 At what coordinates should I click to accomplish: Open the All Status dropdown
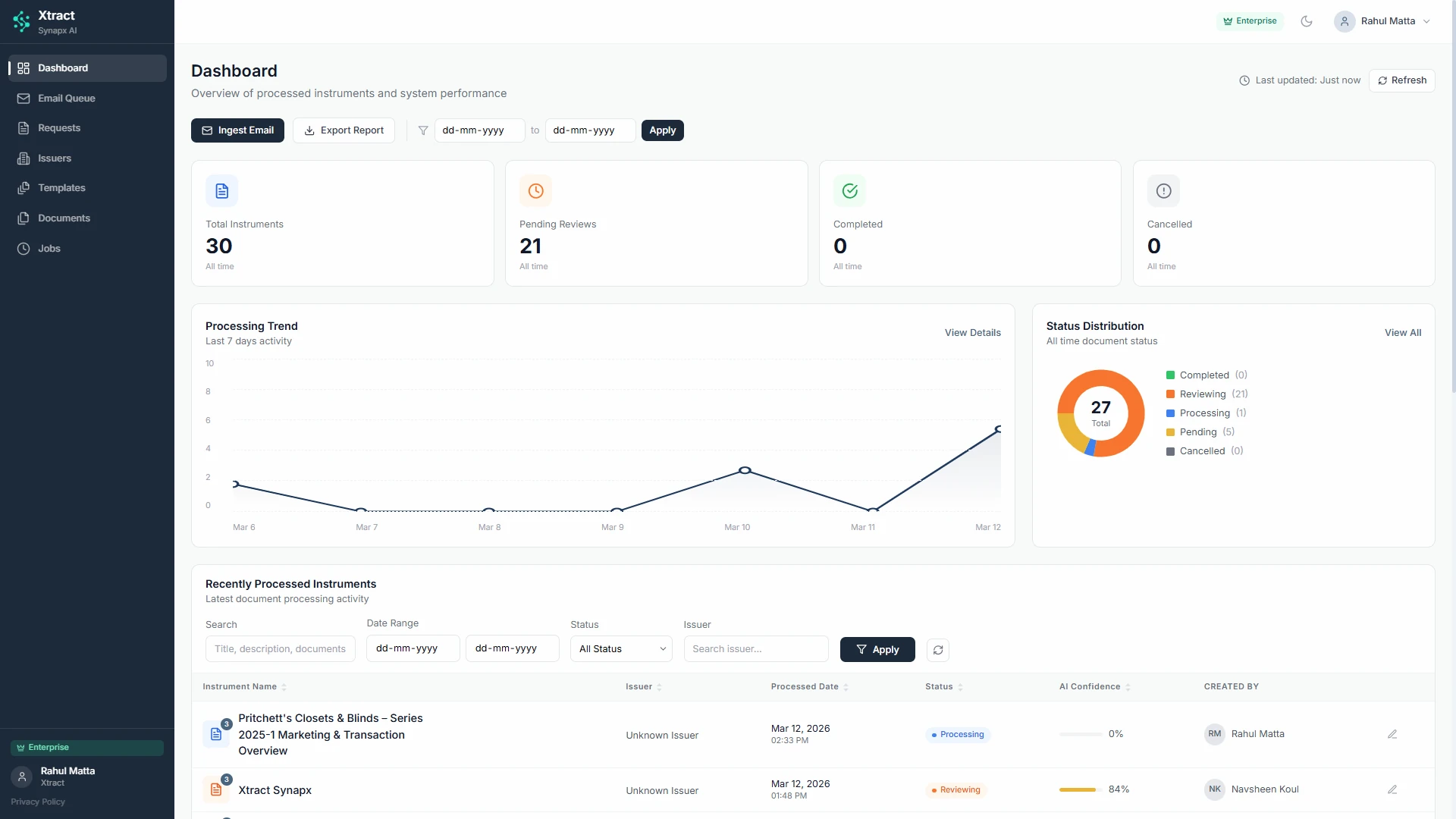[x=621, y=649]
